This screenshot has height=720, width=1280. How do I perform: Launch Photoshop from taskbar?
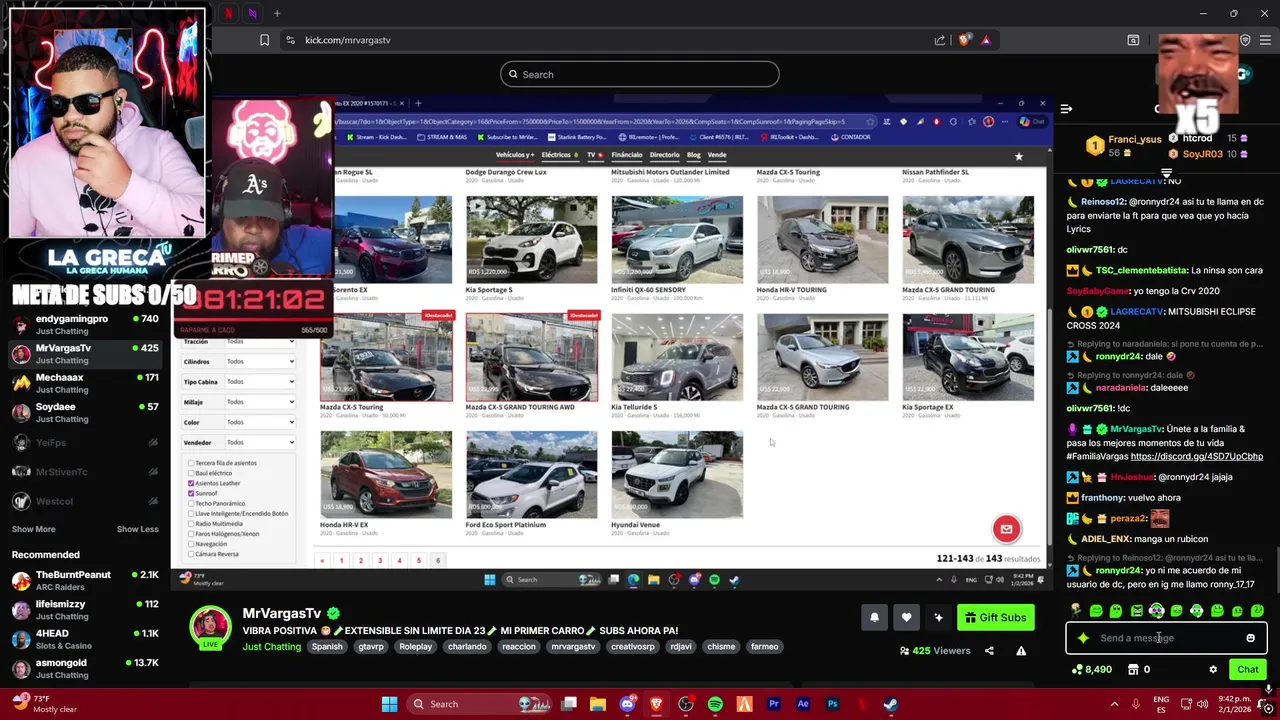click(832, 704)
